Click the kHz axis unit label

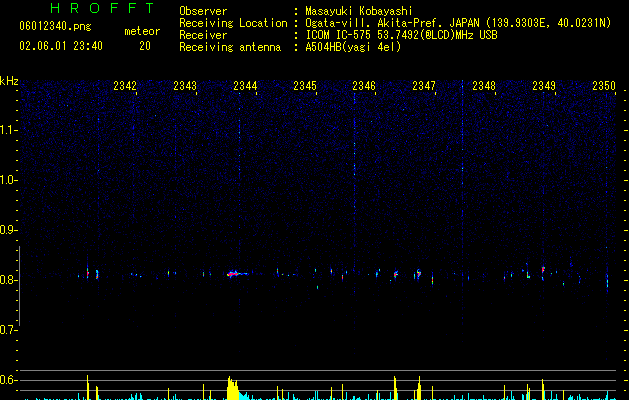pyautogui.click(x=9, y=81)
